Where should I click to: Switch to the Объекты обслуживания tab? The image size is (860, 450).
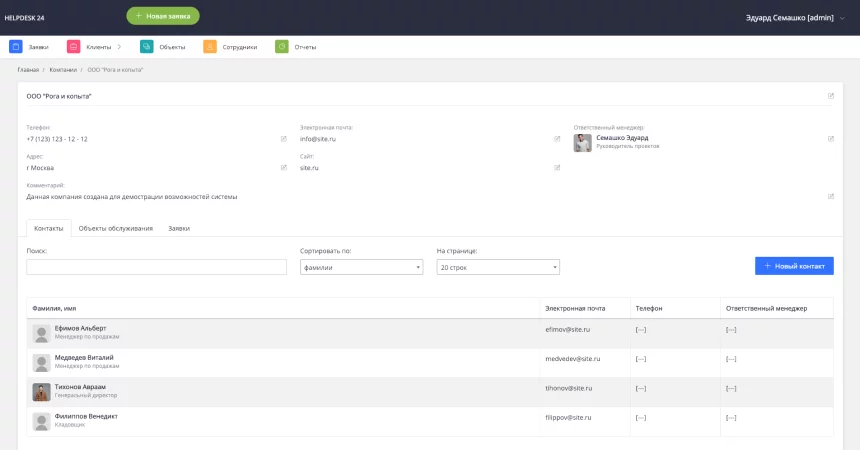coord(116,229)
